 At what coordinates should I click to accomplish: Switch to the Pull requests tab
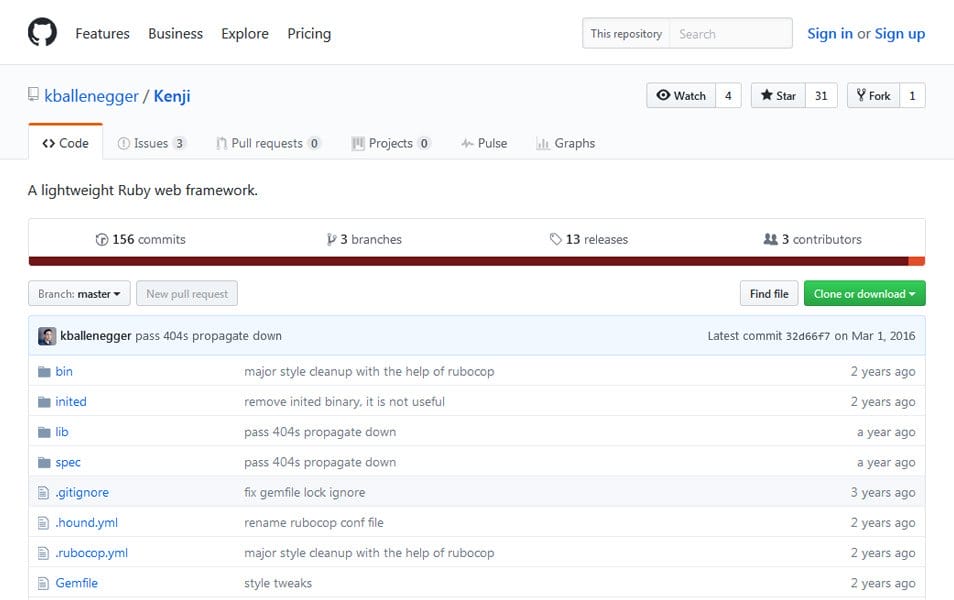coord(268,144)
